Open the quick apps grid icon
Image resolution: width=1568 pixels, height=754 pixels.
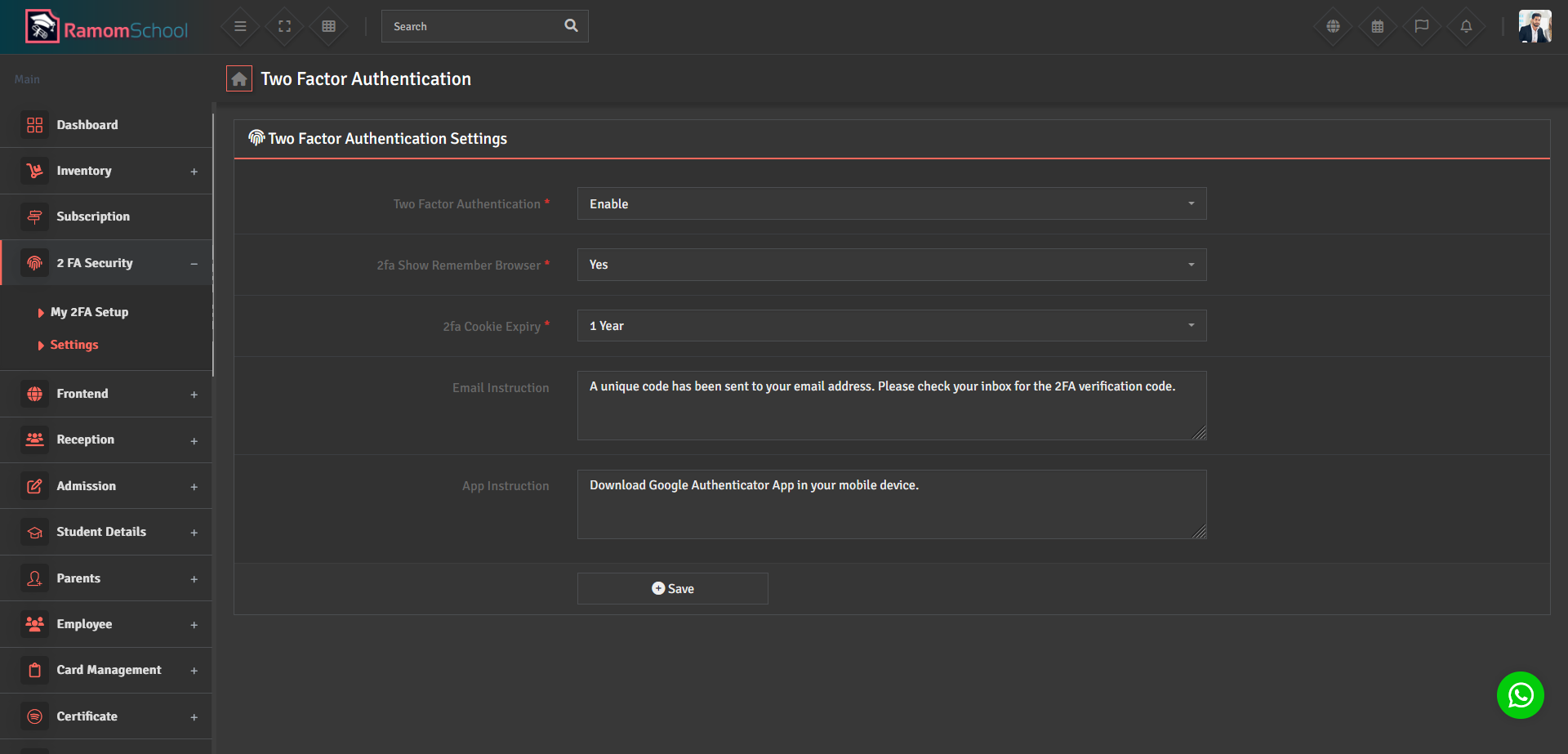point(328,26)
